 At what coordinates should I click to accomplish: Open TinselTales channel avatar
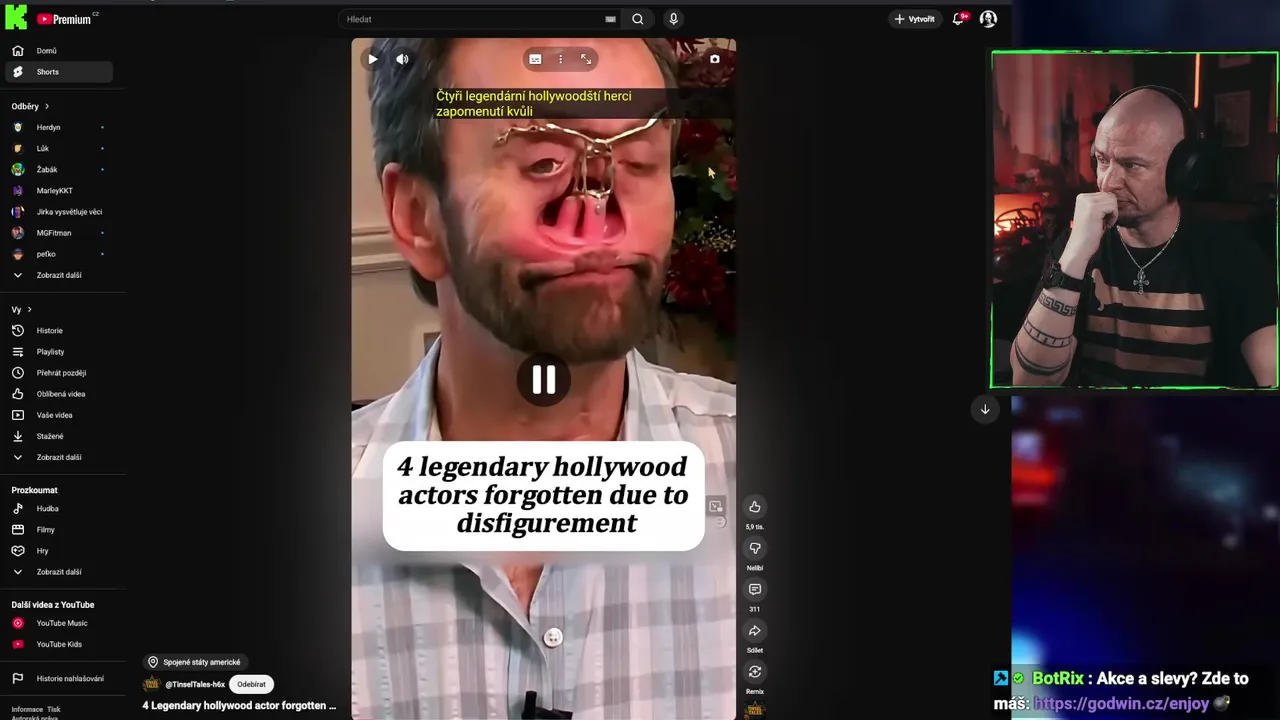pos(152,684)
